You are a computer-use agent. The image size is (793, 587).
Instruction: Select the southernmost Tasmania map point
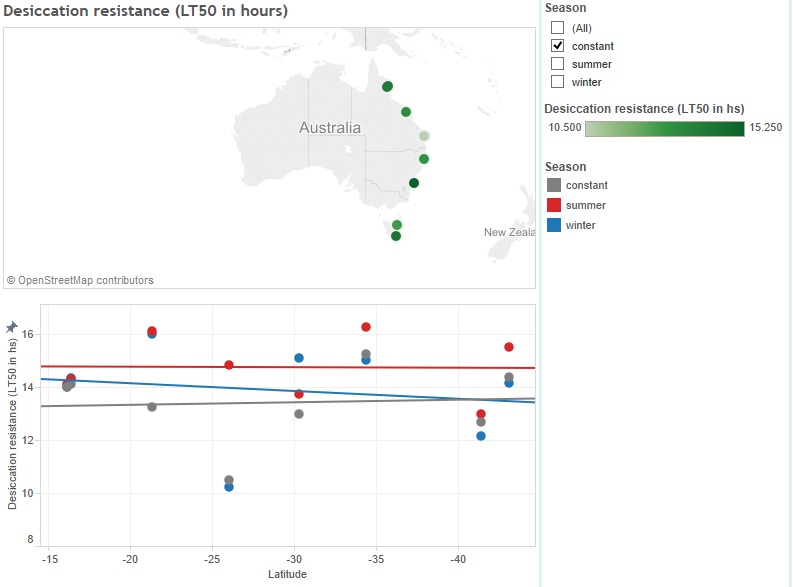(396, 237)
